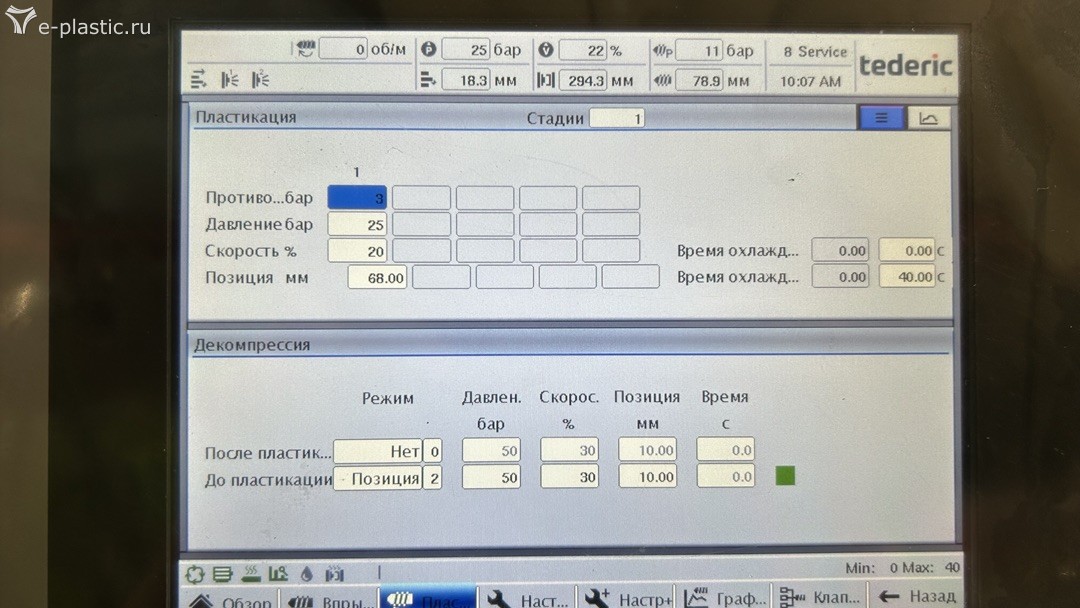This screenshot has width=1080, height=608.
Task: Tap the recycle cycle status icon
Action: [x=196, y=574]
